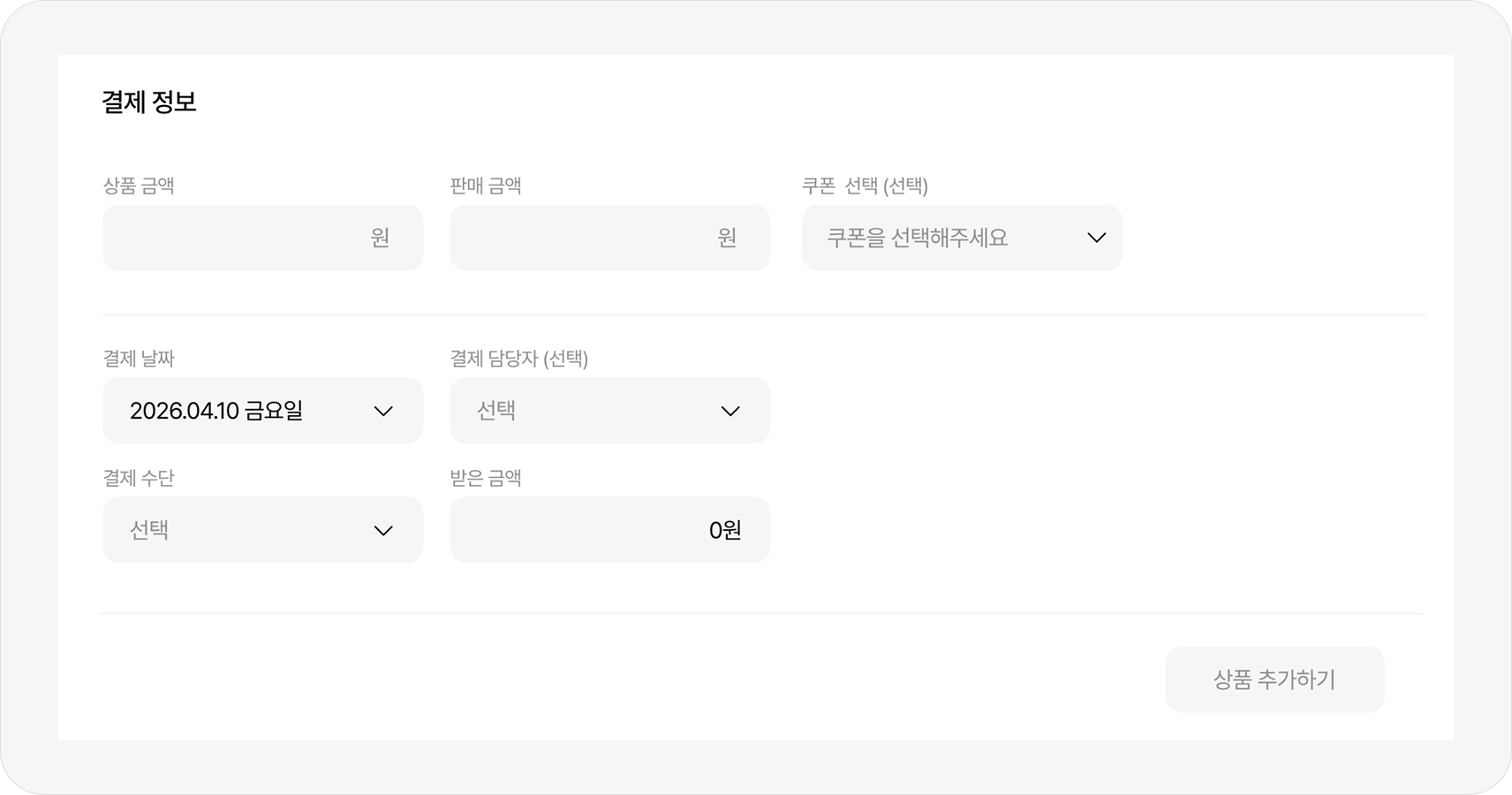1512x795 pixels.
Task: Click the '결제 날짜' label text
Action: tap(139, 359)
